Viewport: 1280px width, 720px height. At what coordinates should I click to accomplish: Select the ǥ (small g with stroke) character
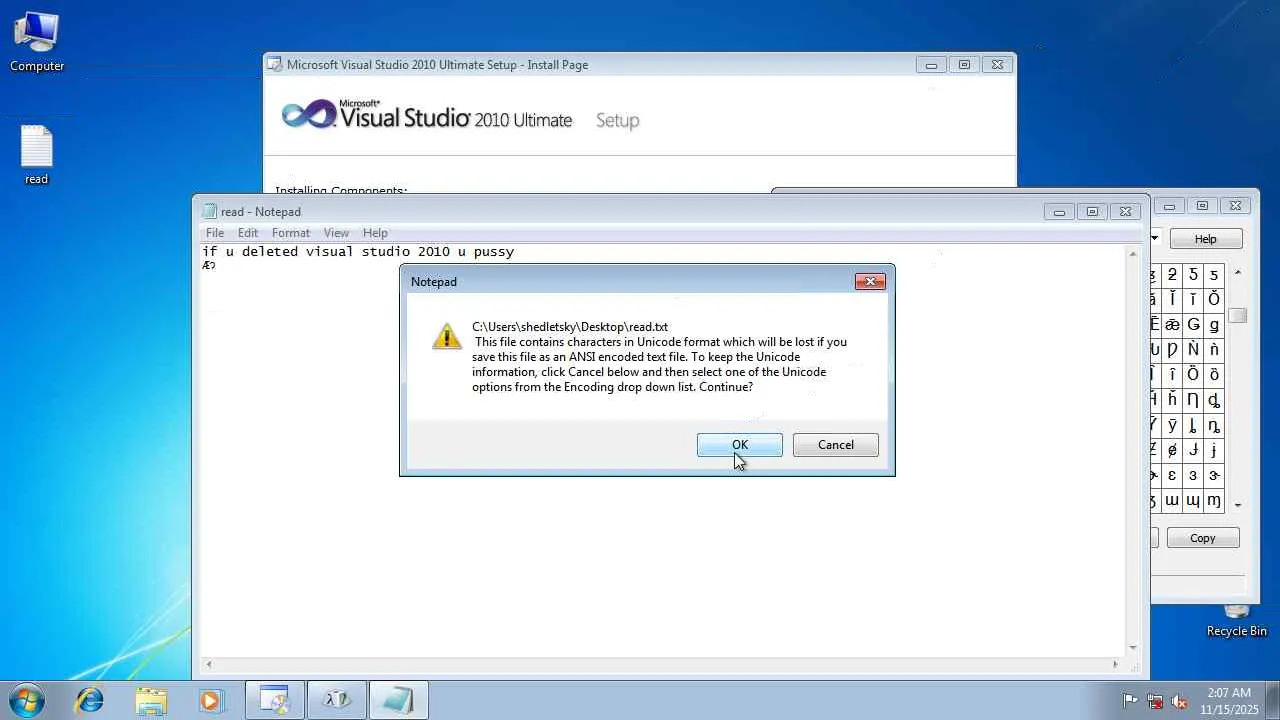pyautogui.click(x=1215, y=325)
